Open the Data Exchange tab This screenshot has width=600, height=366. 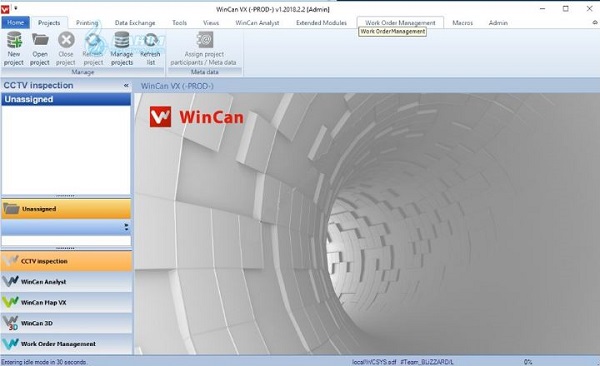(x=135, y=23)
